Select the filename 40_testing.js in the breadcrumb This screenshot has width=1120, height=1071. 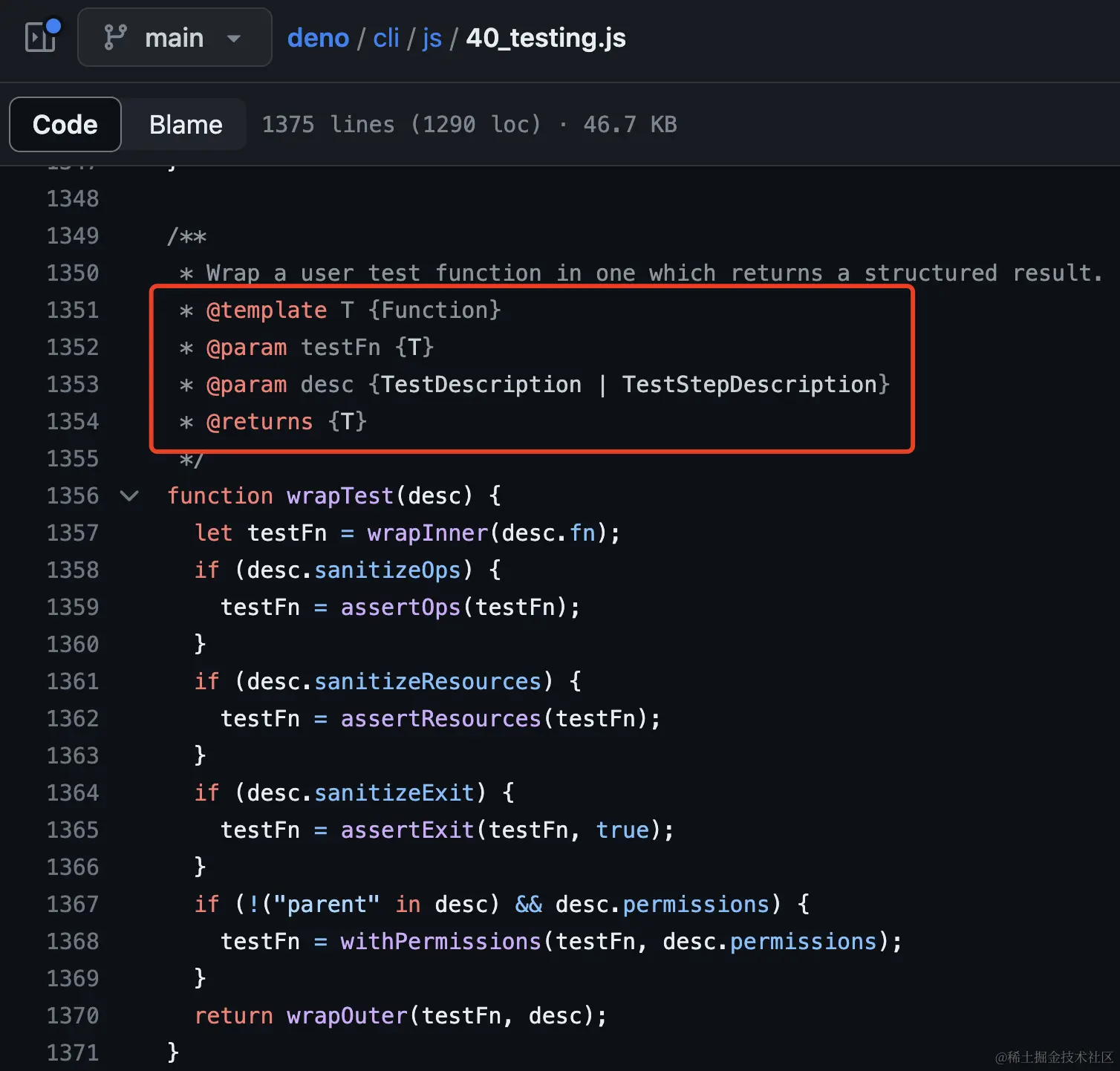[545, 38]
